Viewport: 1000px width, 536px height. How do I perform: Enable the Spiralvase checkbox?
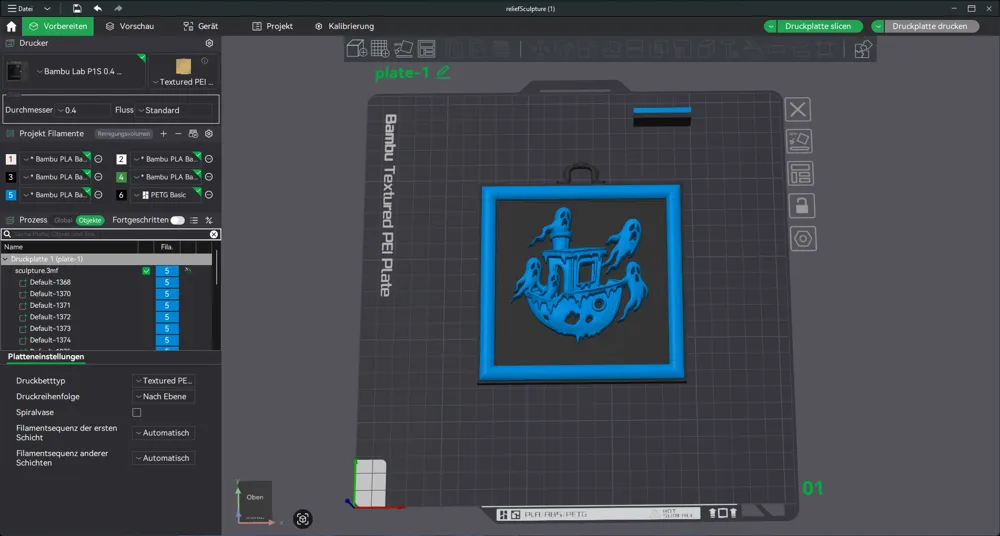(136, 413)
